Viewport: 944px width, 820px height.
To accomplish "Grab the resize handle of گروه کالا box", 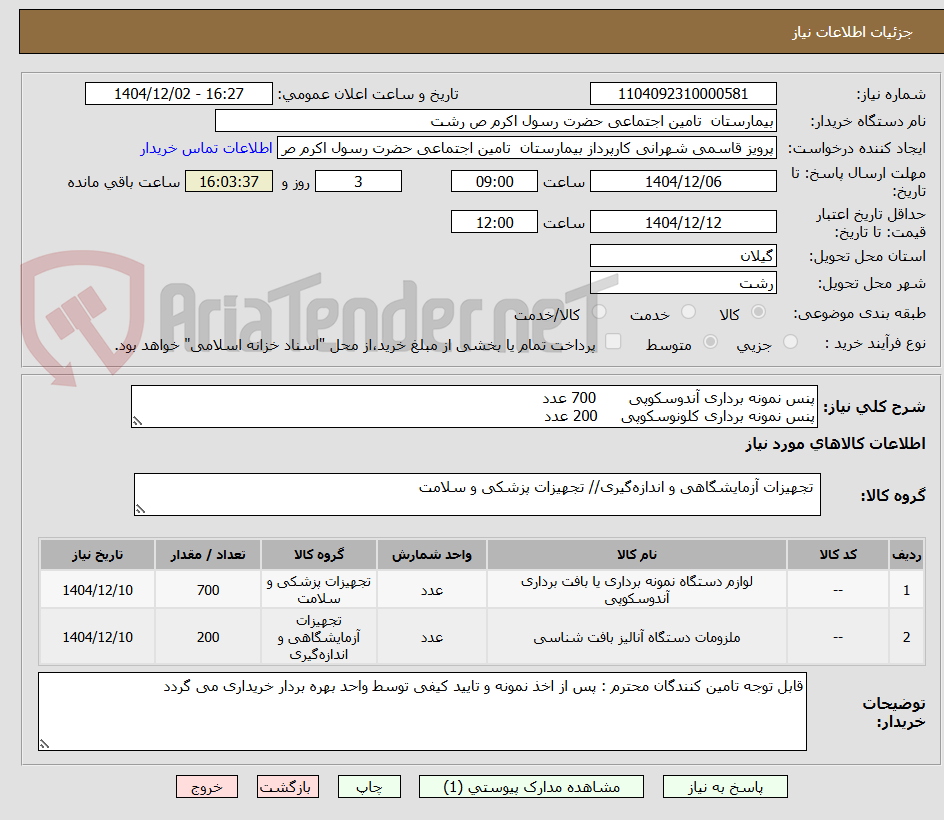I will (x=140, y=509).
